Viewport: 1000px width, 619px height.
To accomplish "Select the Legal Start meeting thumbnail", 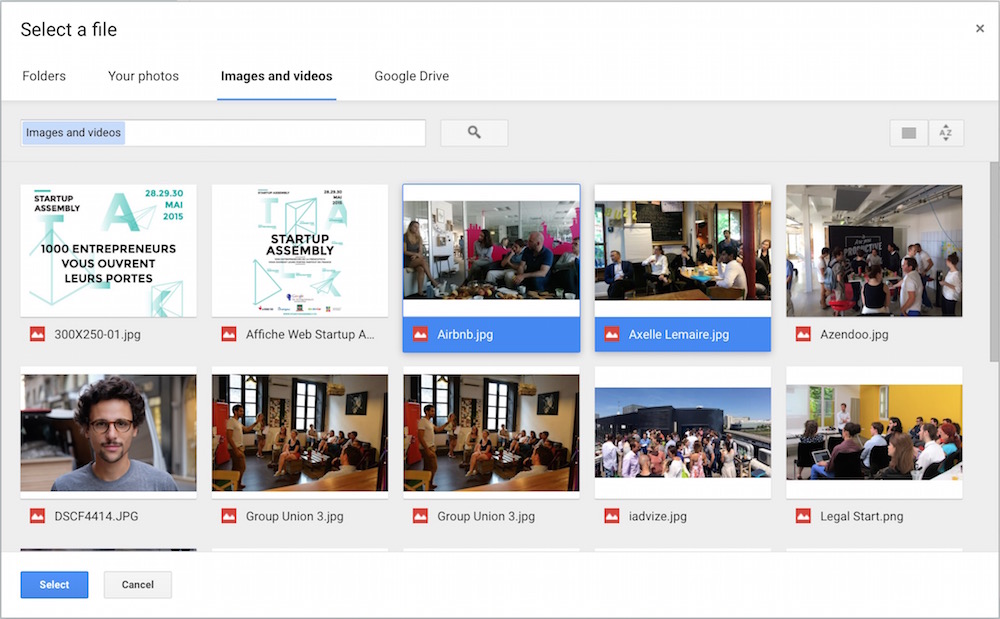I will coord(874,433).
